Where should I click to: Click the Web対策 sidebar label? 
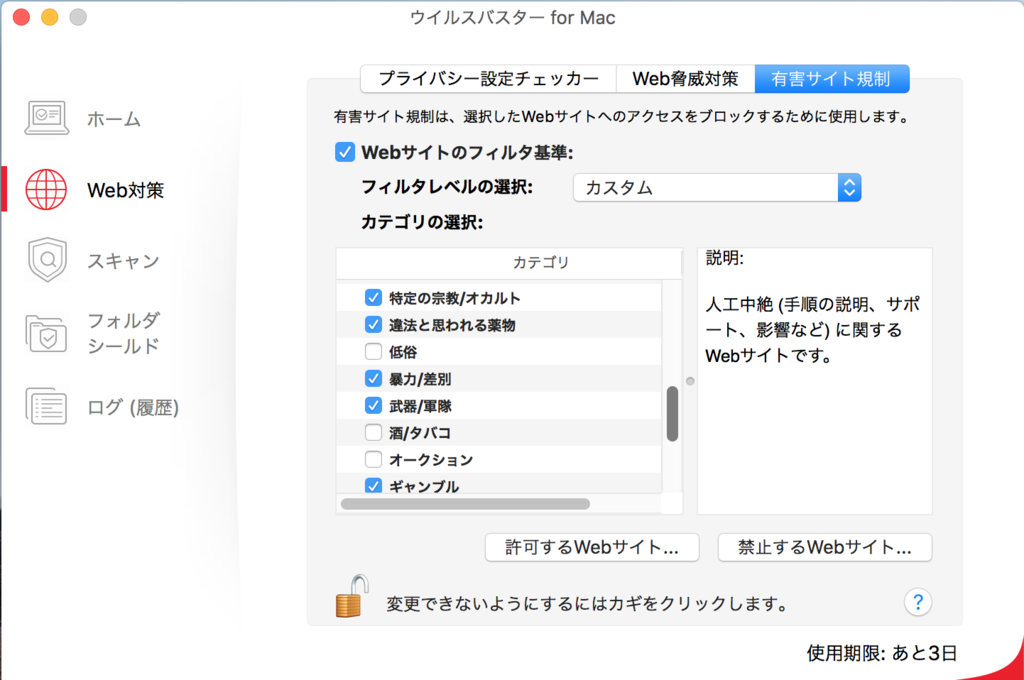[x=125, y=190]
